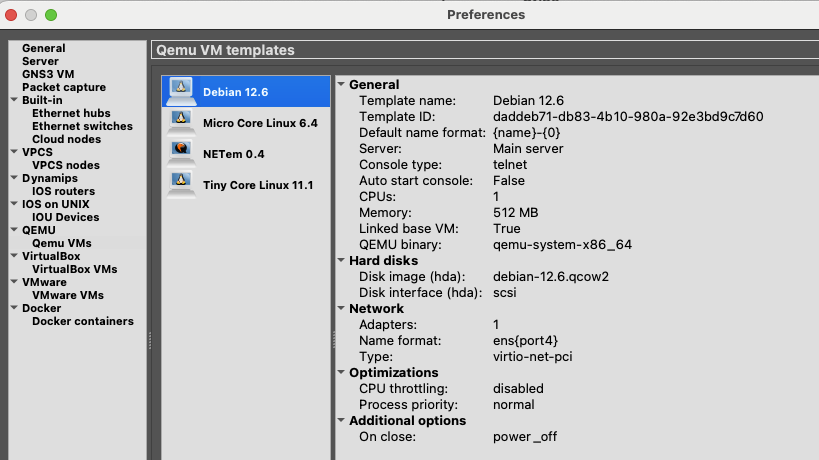This screenshot has width=819, height=460.
Task: Click the Name format value ens{port4}
Action: click(525, 340)
